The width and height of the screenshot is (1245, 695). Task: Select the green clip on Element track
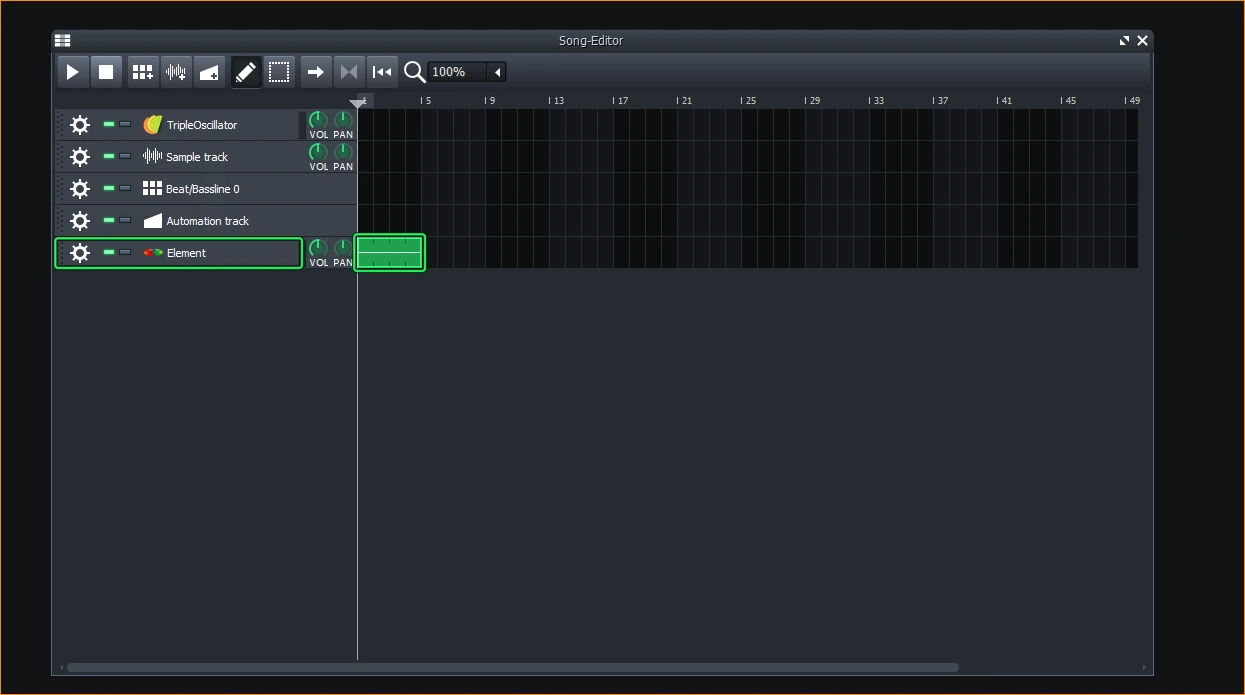point(390,253)
